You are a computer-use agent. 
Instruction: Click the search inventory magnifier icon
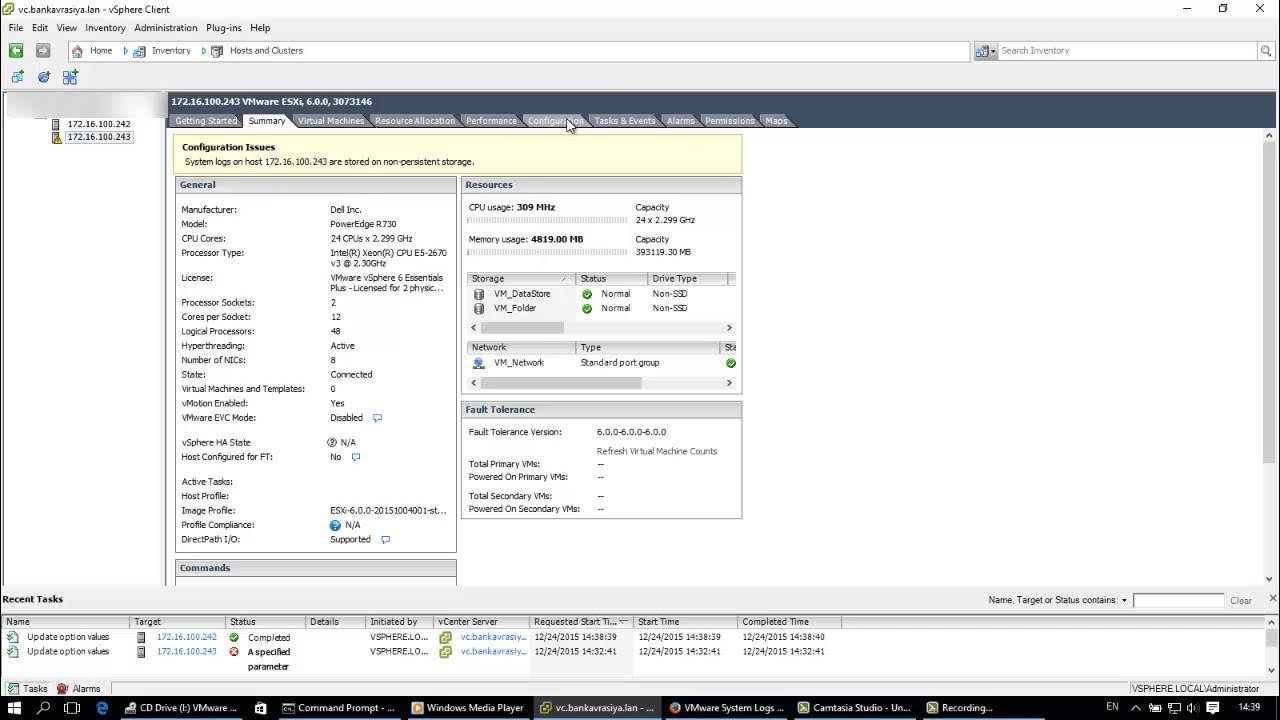tap(1266, 50)
